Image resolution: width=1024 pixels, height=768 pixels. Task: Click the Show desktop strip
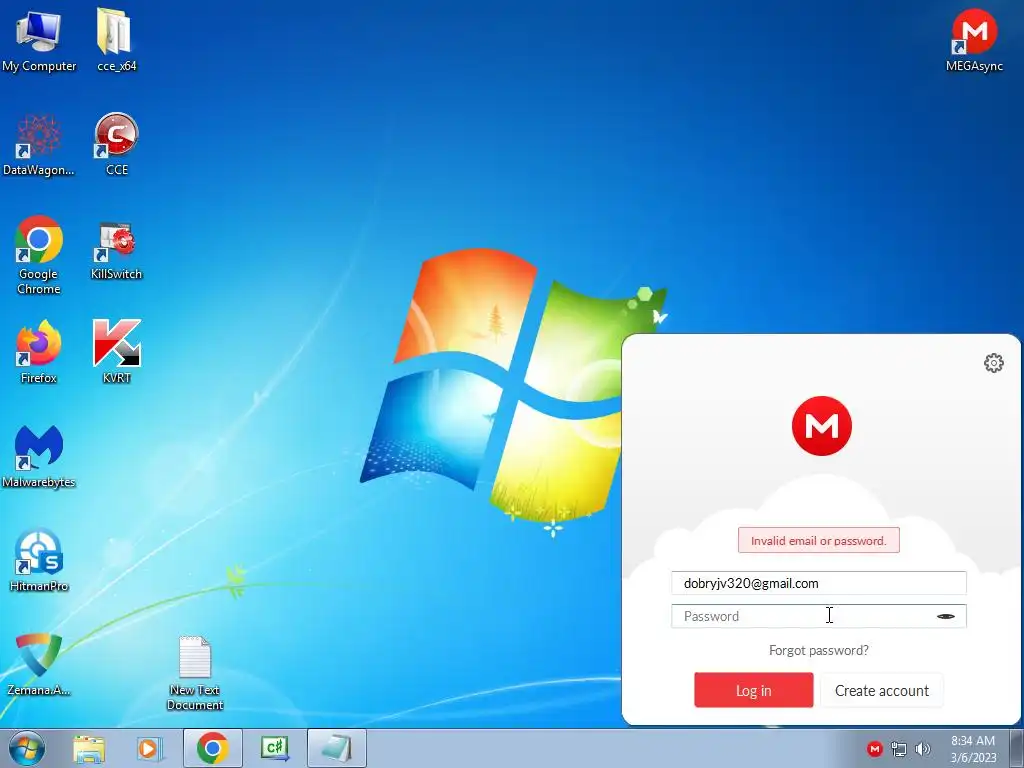tap(1017, 748)
